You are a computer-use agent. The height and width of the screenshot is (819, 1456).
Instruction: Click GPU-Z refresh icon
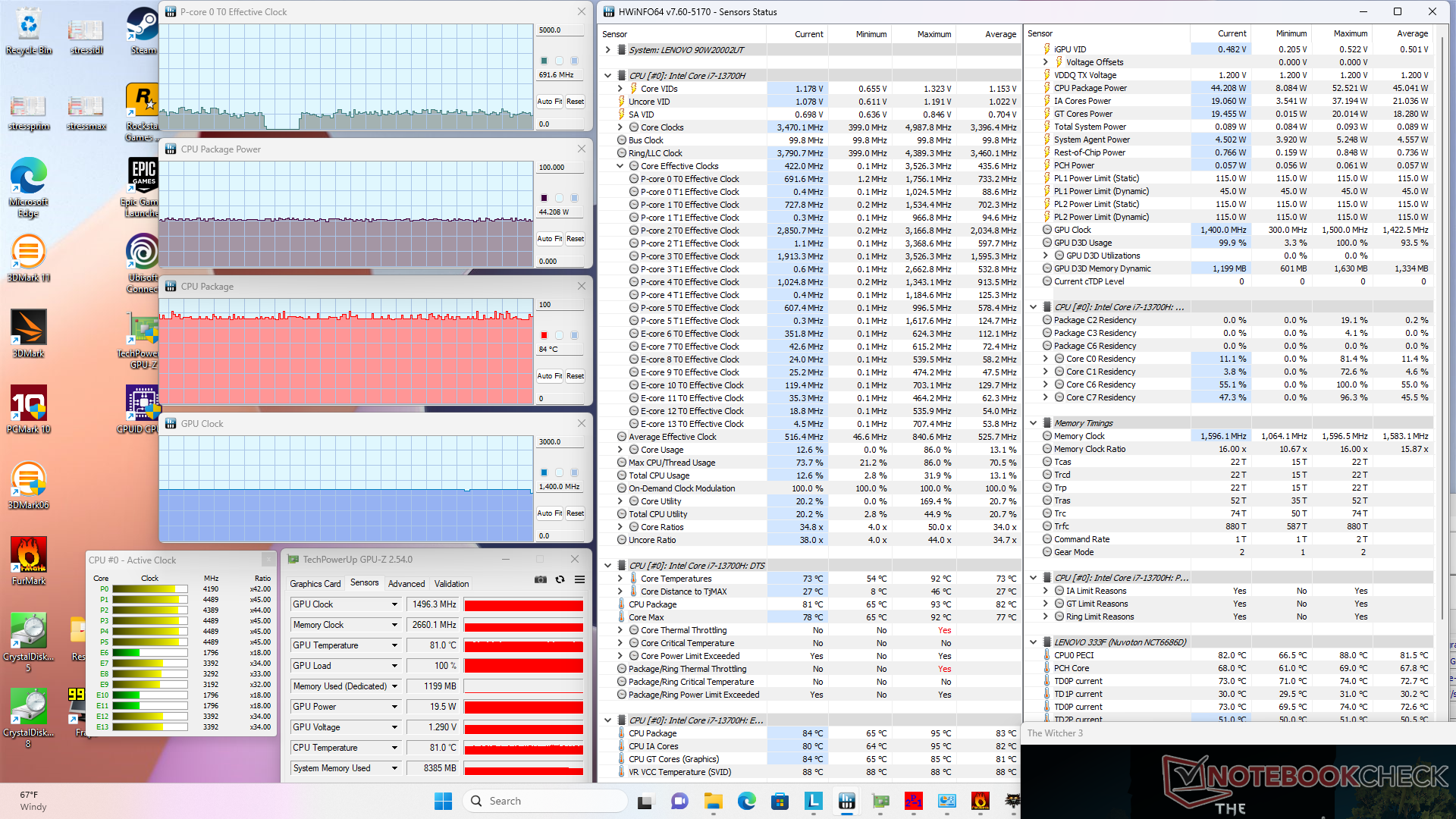coord(560,579)
